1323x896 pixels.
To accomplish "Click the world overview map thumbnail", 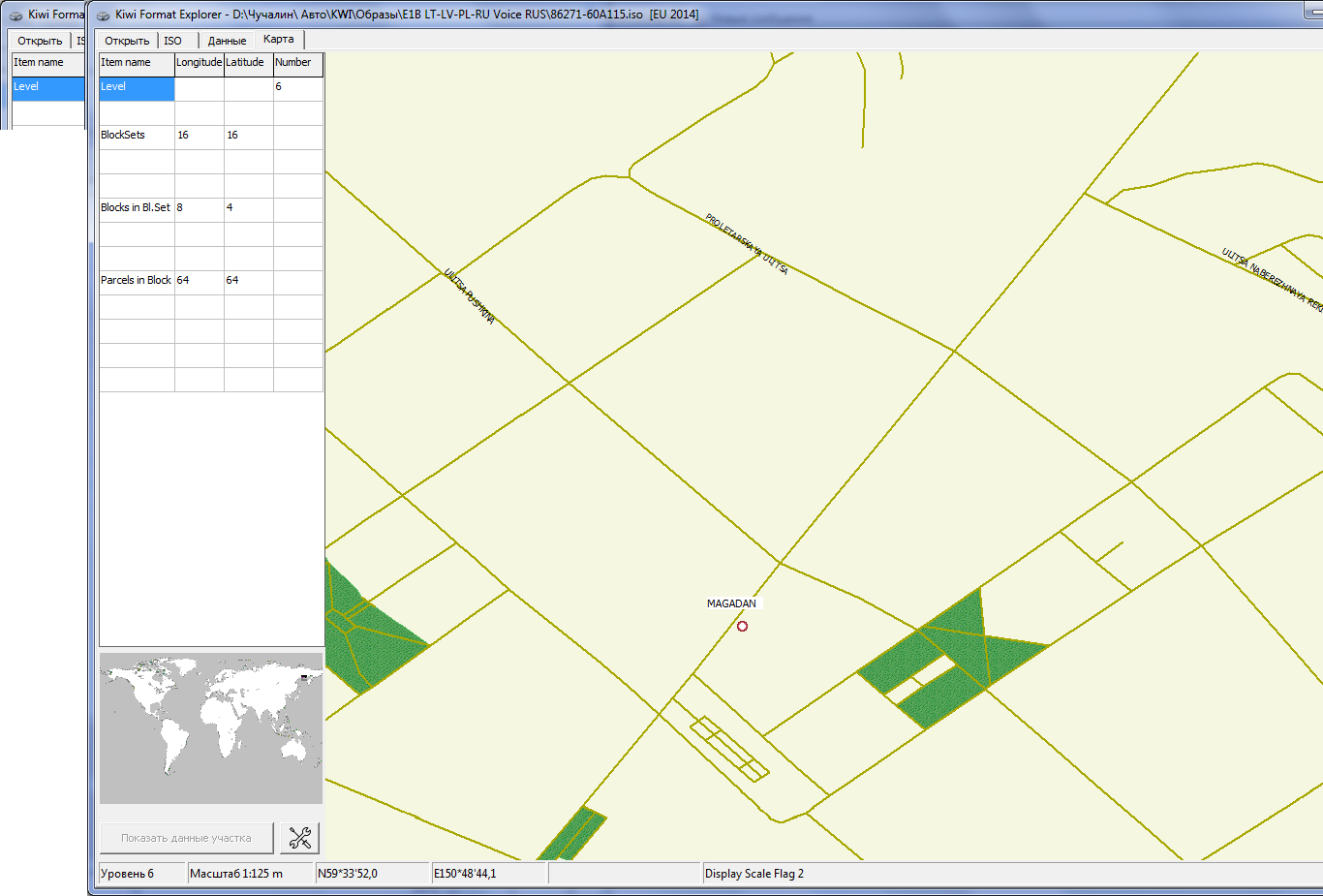I will coord(211,728).
